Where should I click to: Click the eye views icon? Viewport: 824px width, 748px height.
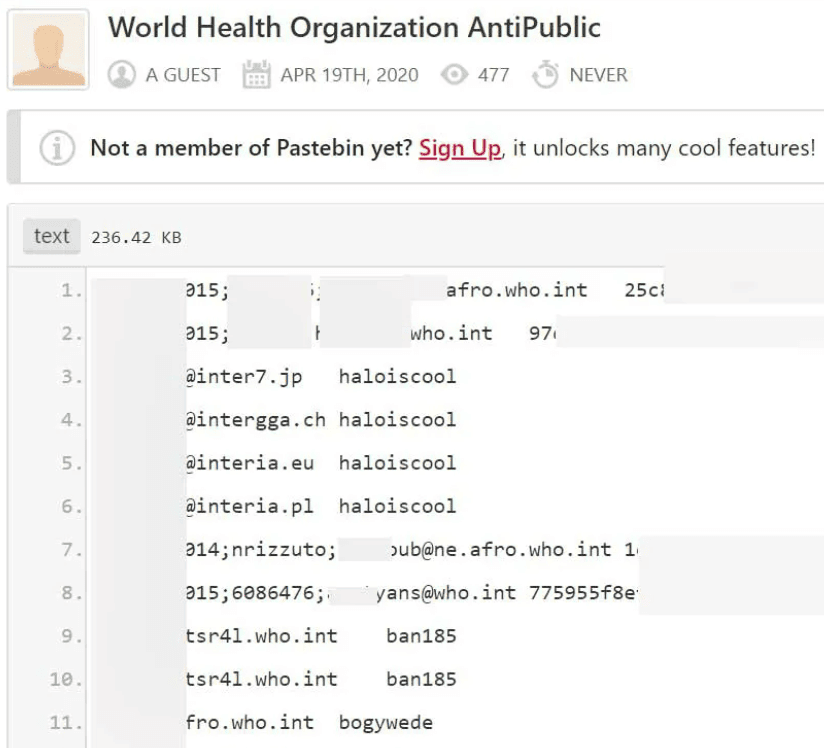point(455,75)
